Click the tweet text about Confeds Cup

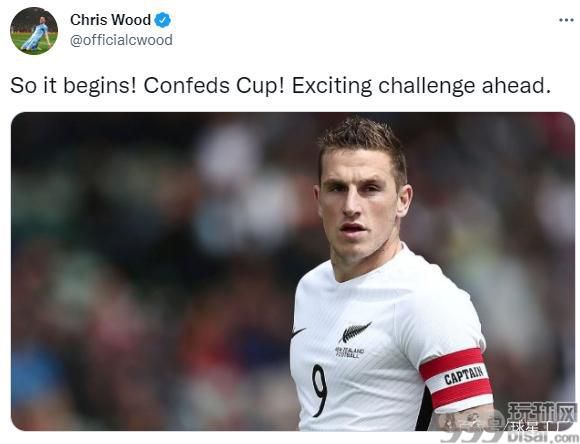pyautogui.click(x=280, y=86)
